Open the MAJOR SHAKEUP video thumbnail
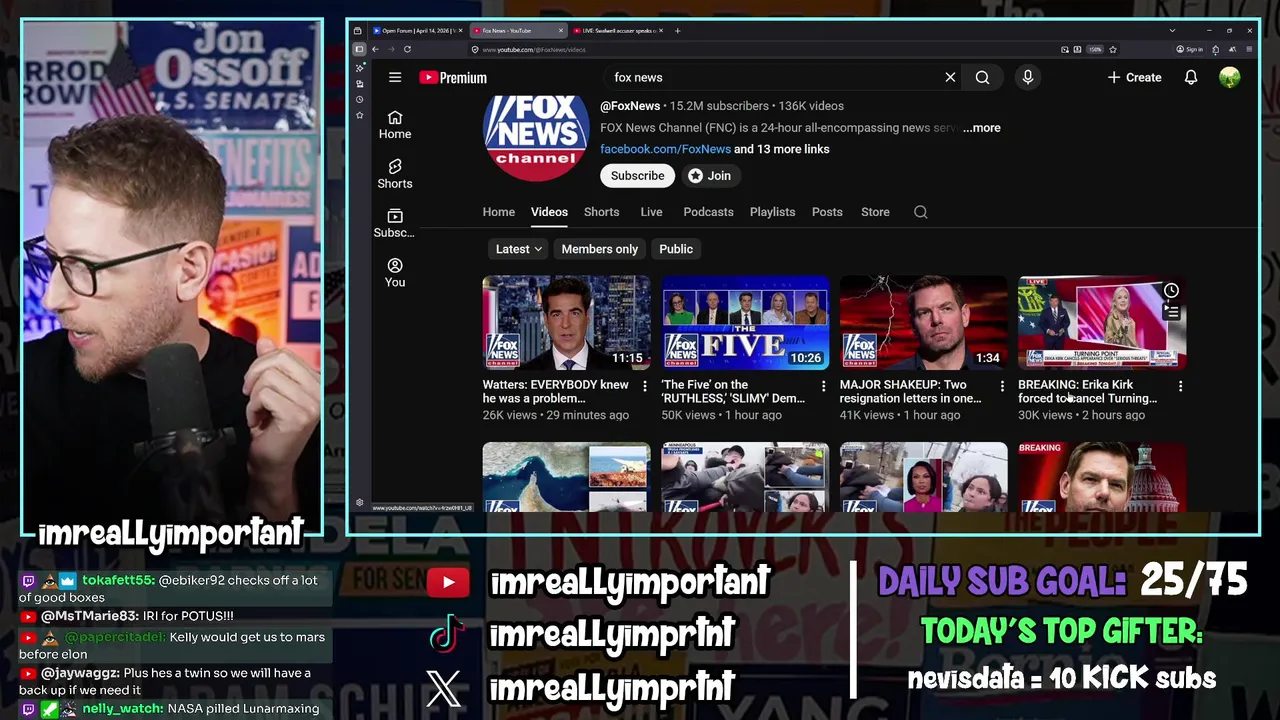The image size is (1280, 720). point(923,323)
